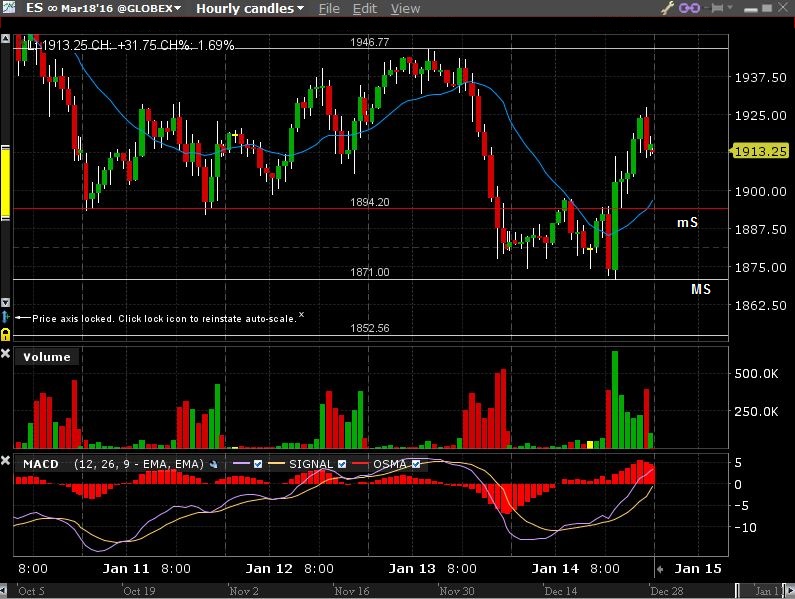795x599 pixels.
Task: Toggle the OSMA histogram checkbox
Action: coord(415,464)
